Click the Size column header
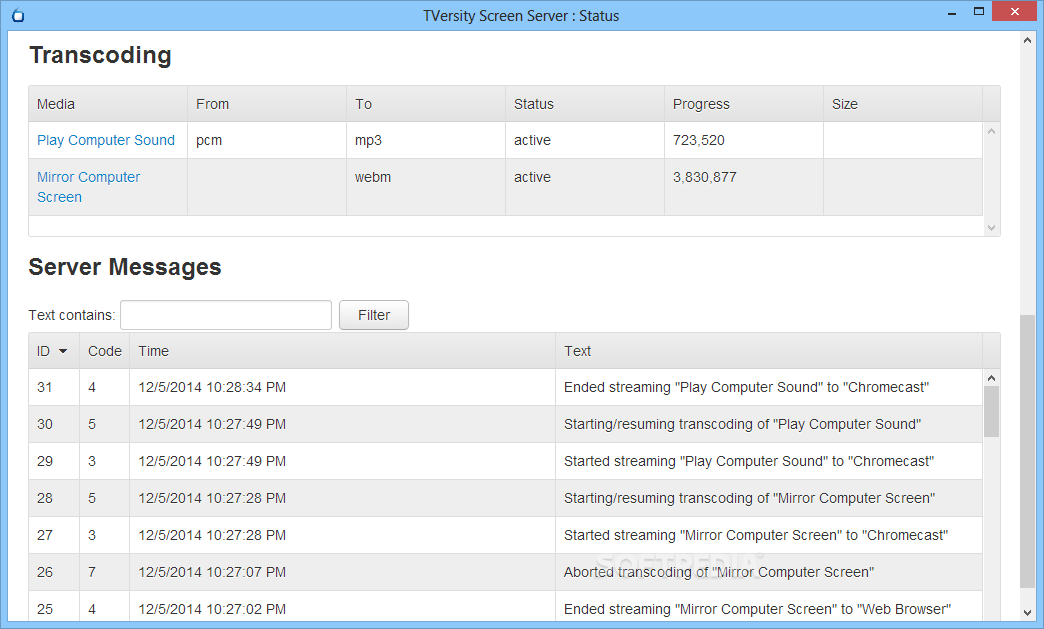 (x=903, y=104)
